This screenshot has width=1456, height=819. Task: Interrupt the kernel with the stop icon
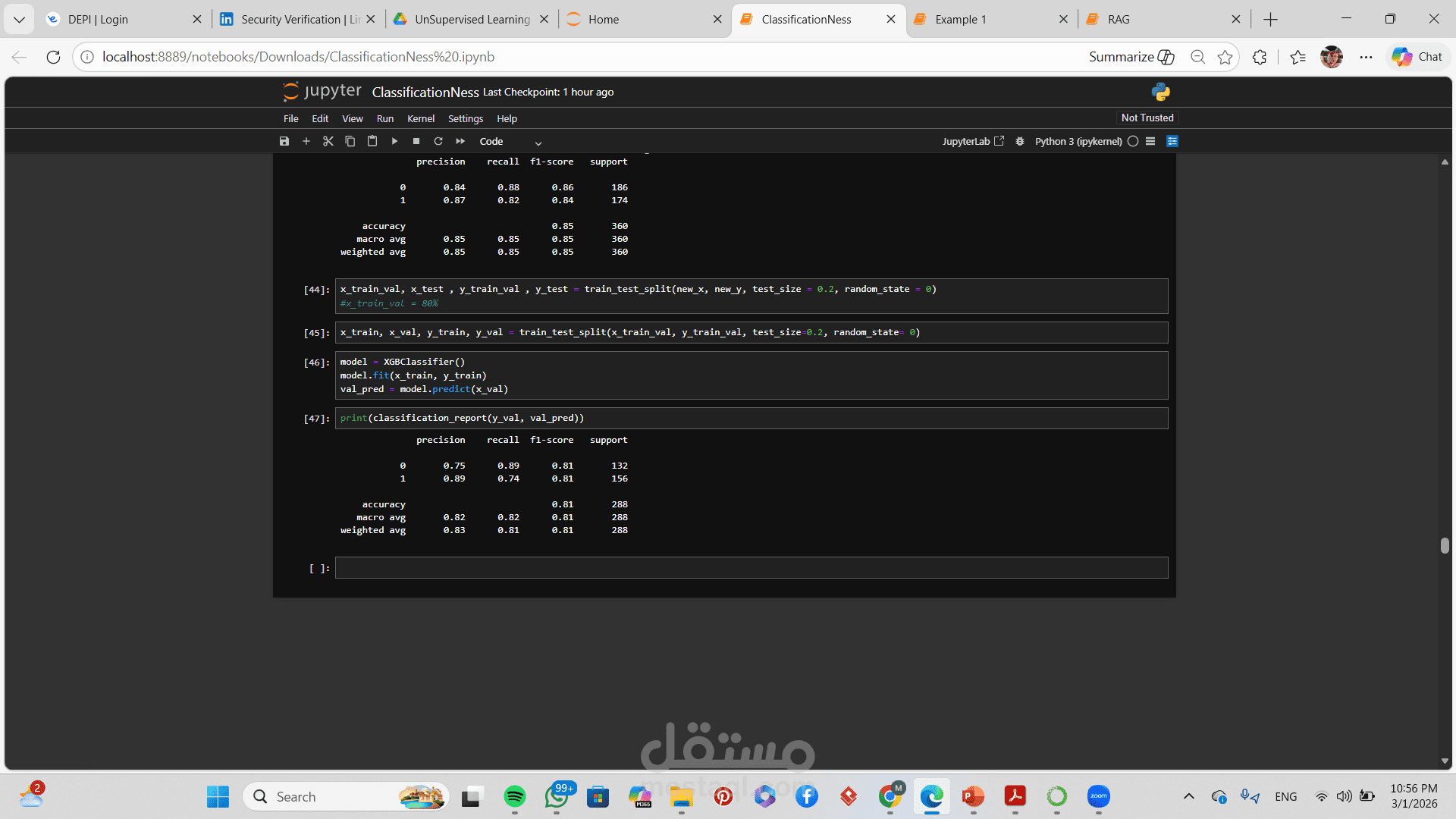tap(416, 142)
